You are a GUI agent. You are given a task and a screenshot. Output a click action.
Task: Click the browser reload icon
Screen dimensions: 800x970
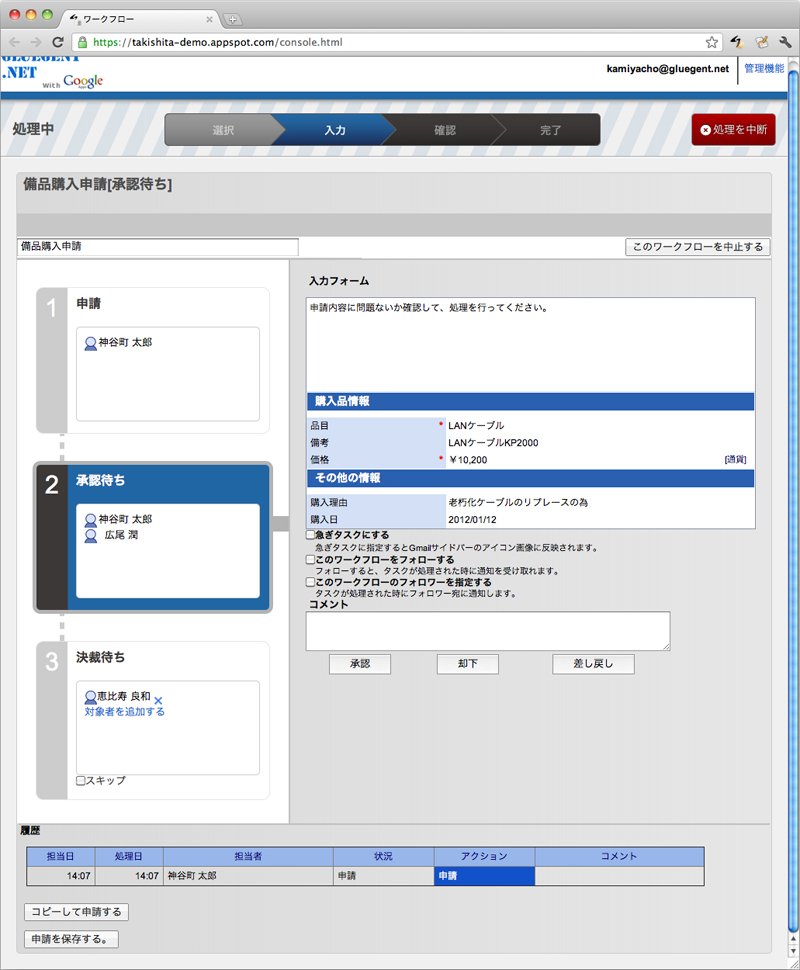point(58,42)
